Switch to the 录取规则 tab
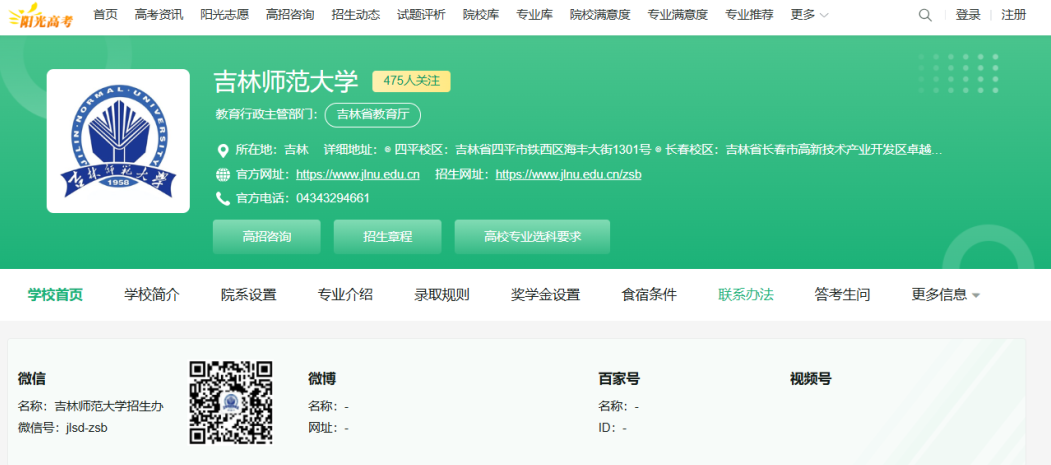The height and width of the screenshot is (465, 1051). click(x=442, y=295)
